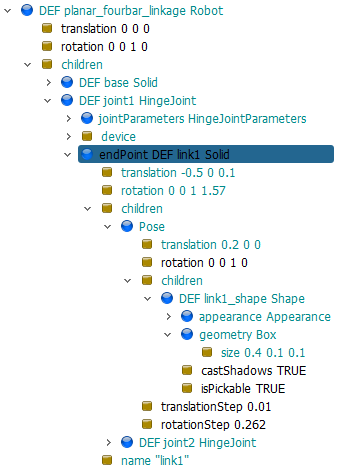Image resolution: width=363 pixels, height=470 pixels.
Task: Click the yellow field icon beside device
Action: tap(87, 136)
